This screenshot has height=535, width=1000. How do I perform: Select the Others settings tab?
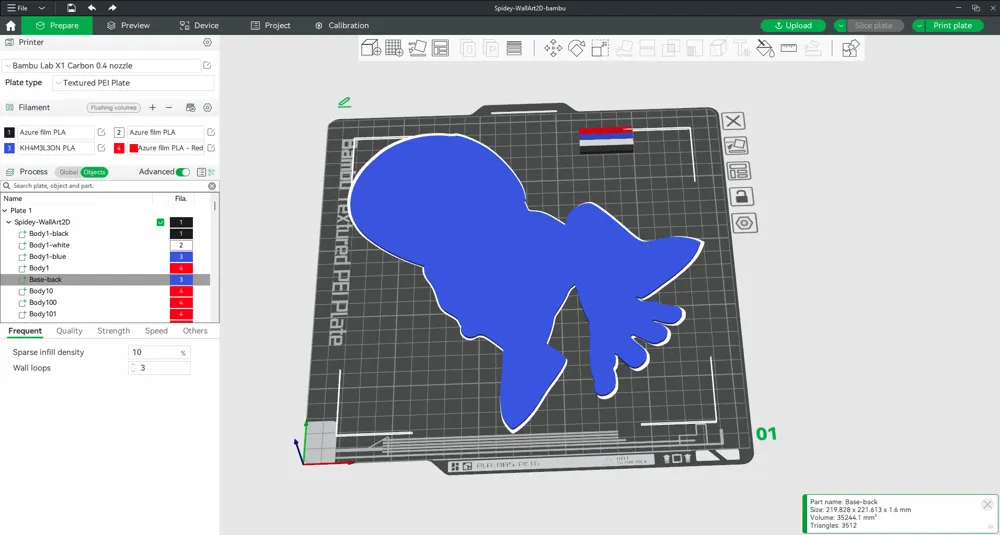click(x=195, y=331)
